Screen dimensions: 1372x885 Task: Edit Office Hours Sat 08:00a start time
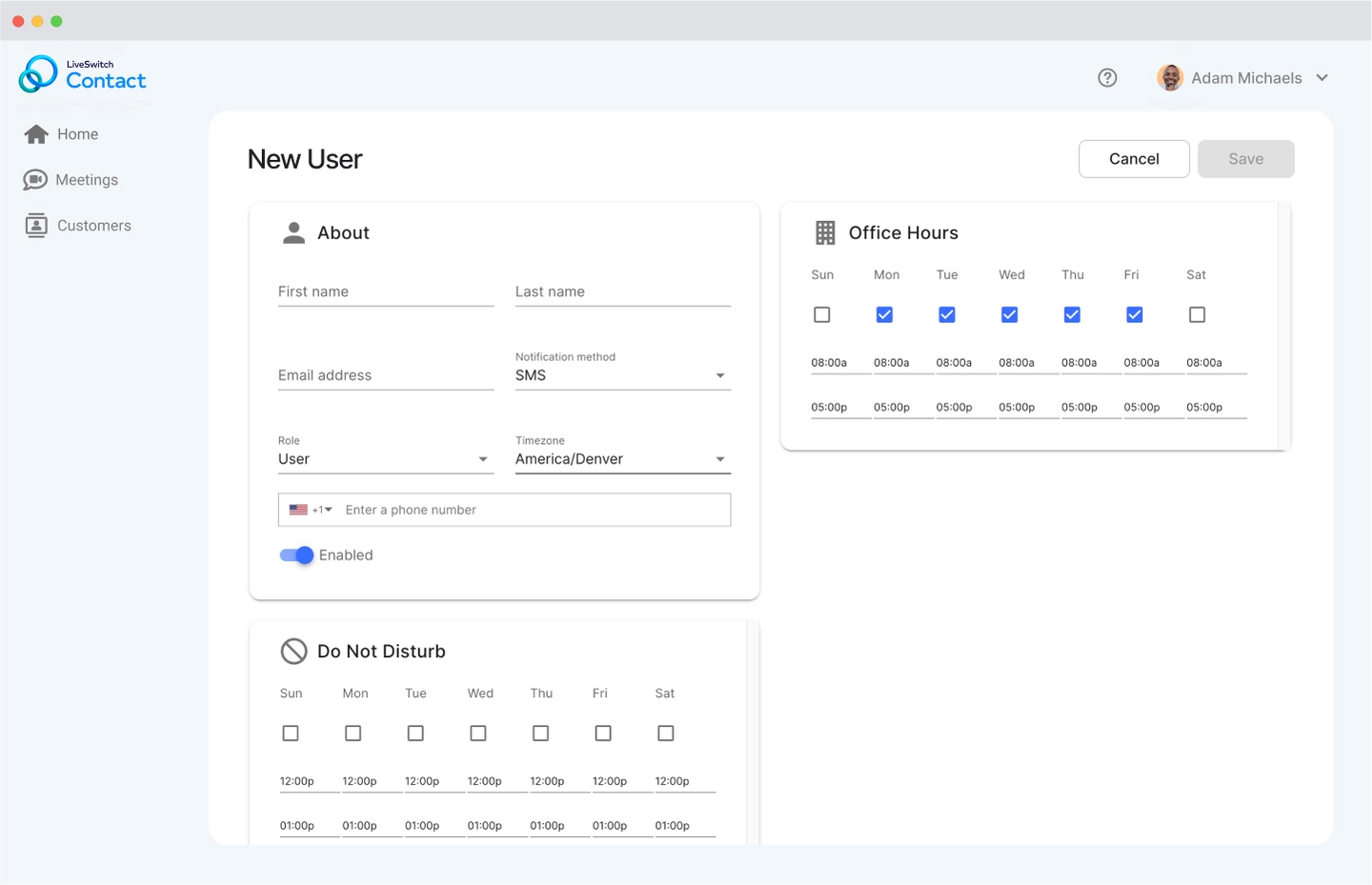click(1216, 363)
